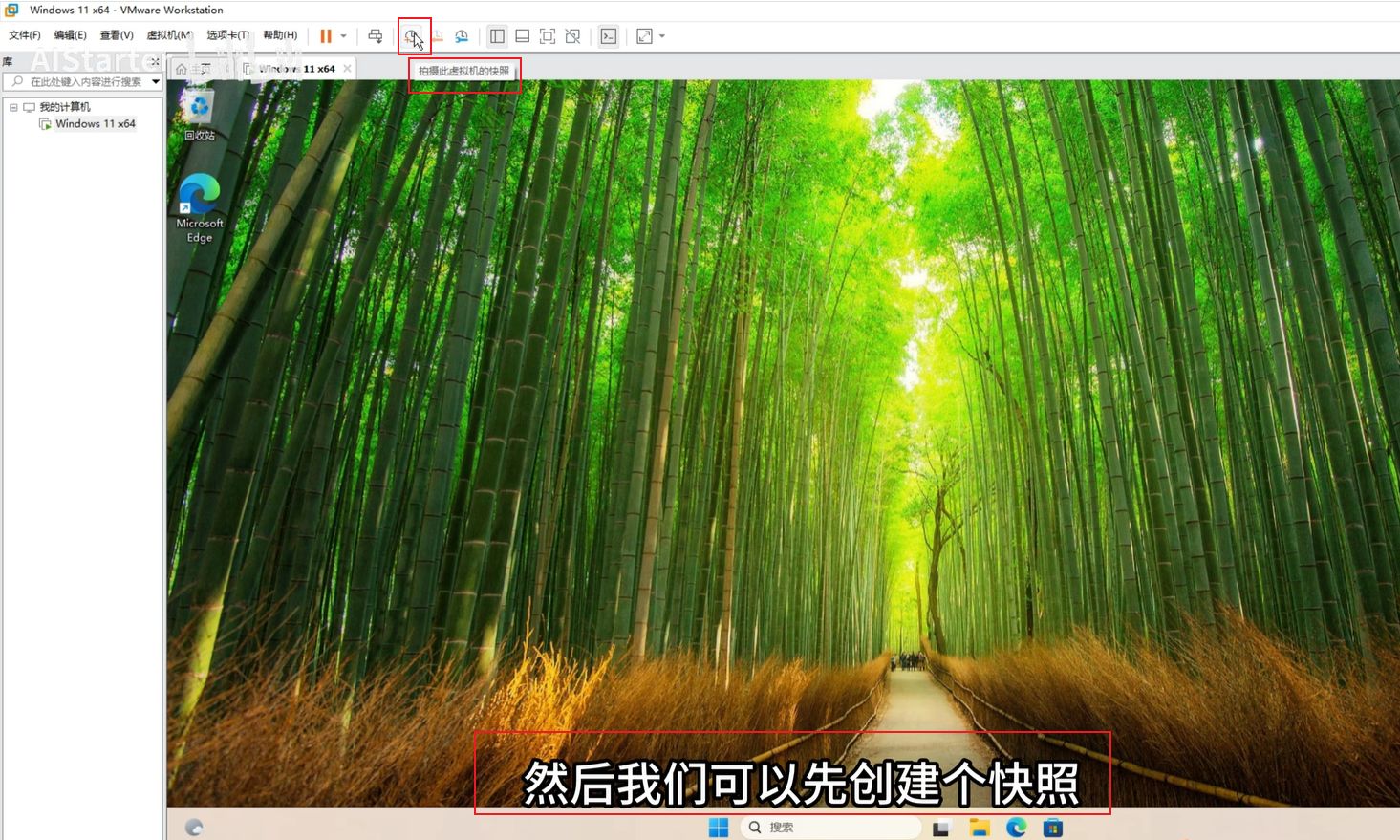Open the power options dropdown arrow
This screenshot has height=840, width=1400.
[344, 36]
